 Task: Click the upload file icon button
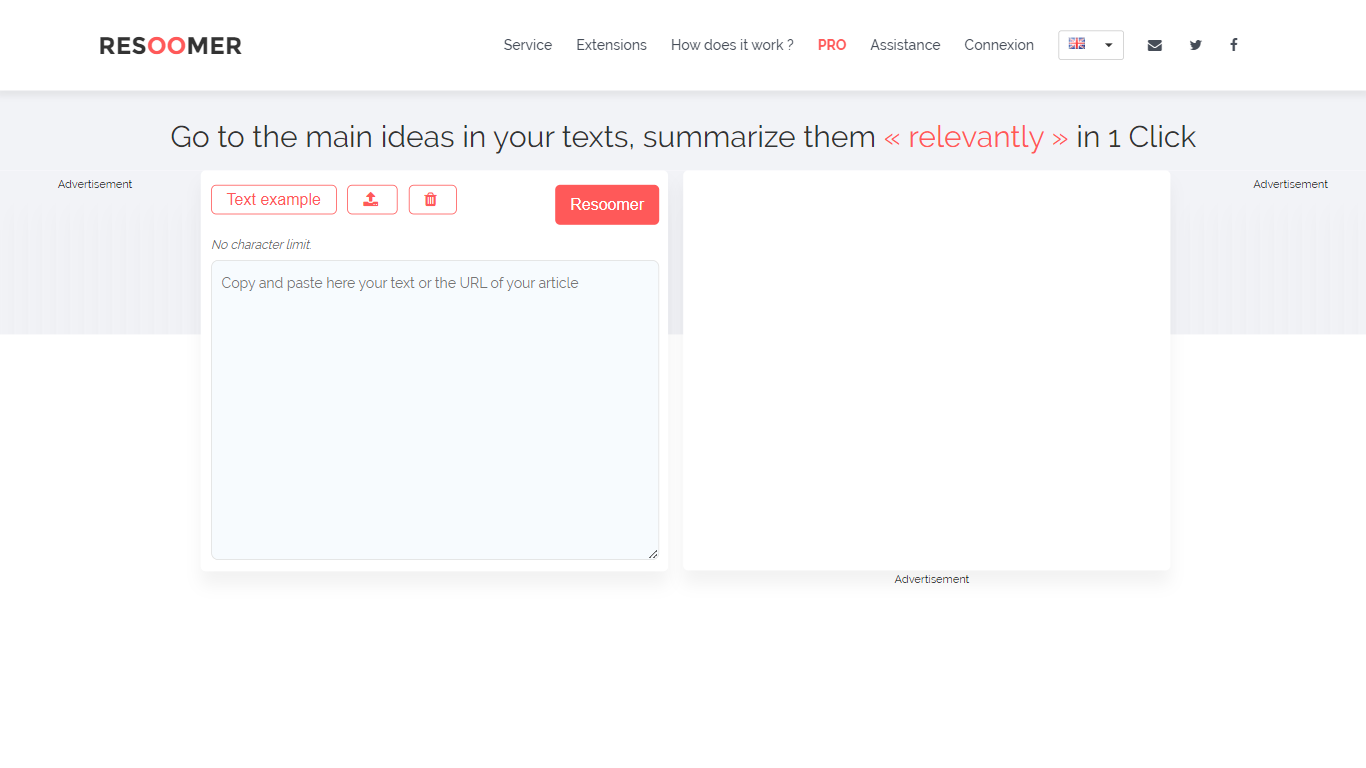click(372, 200)
